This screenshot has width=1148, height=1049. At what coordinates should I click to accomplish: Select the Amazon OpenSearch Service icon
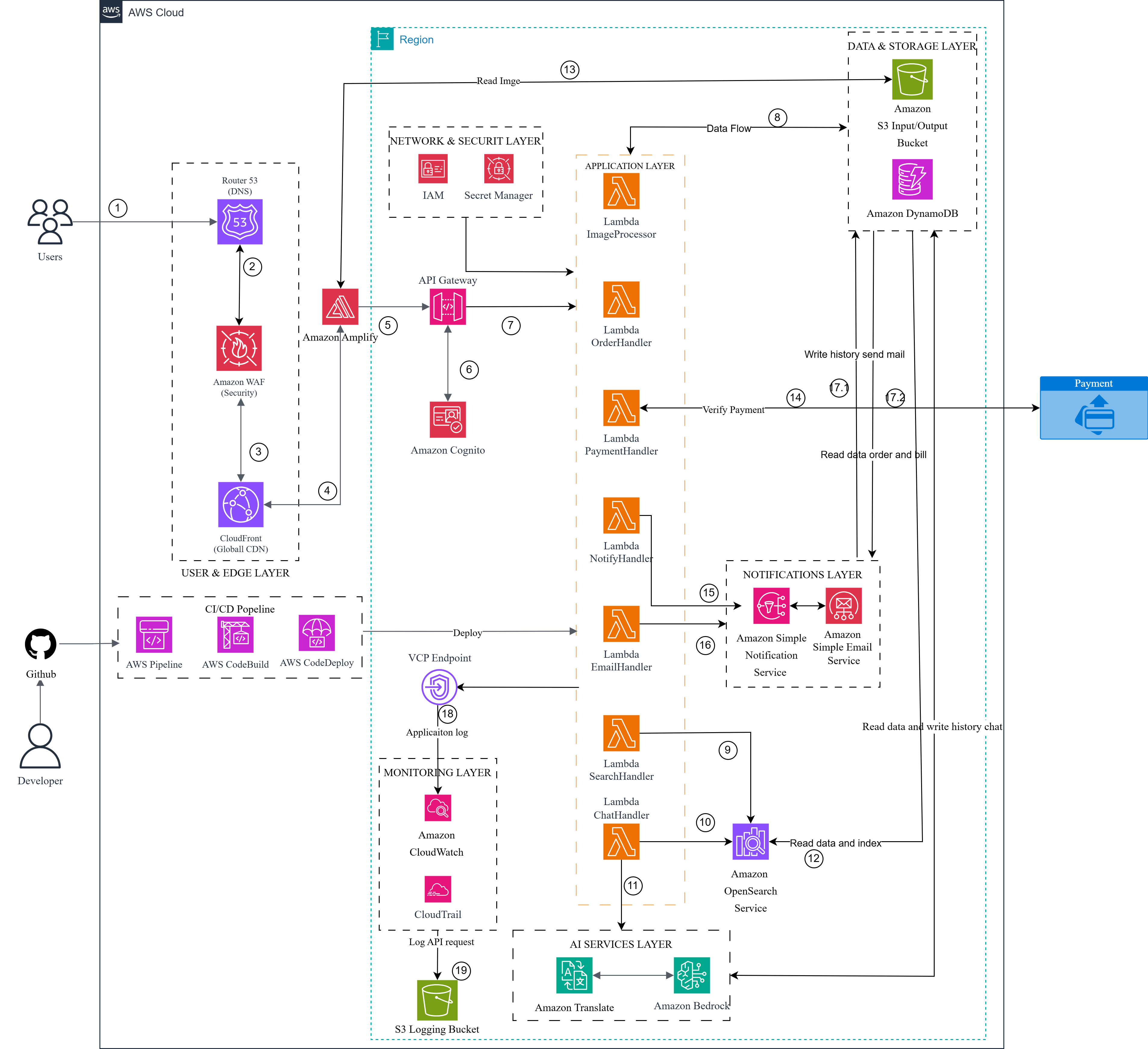point(750,841)
